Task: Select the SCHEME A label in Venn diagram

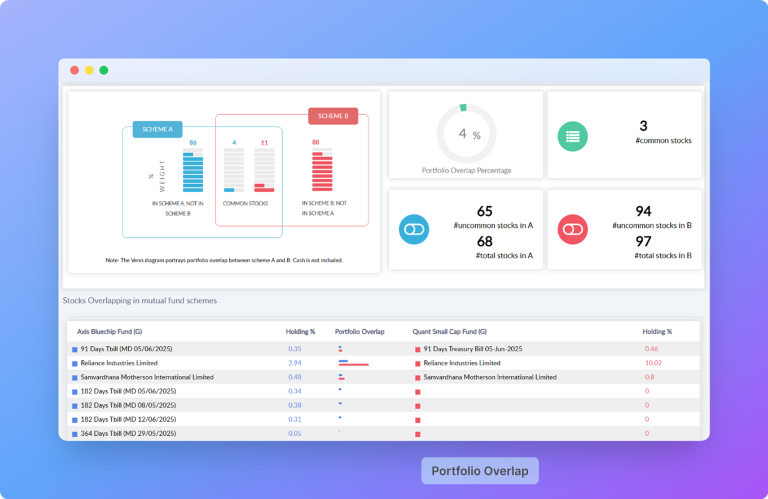Action: [158, 129]
